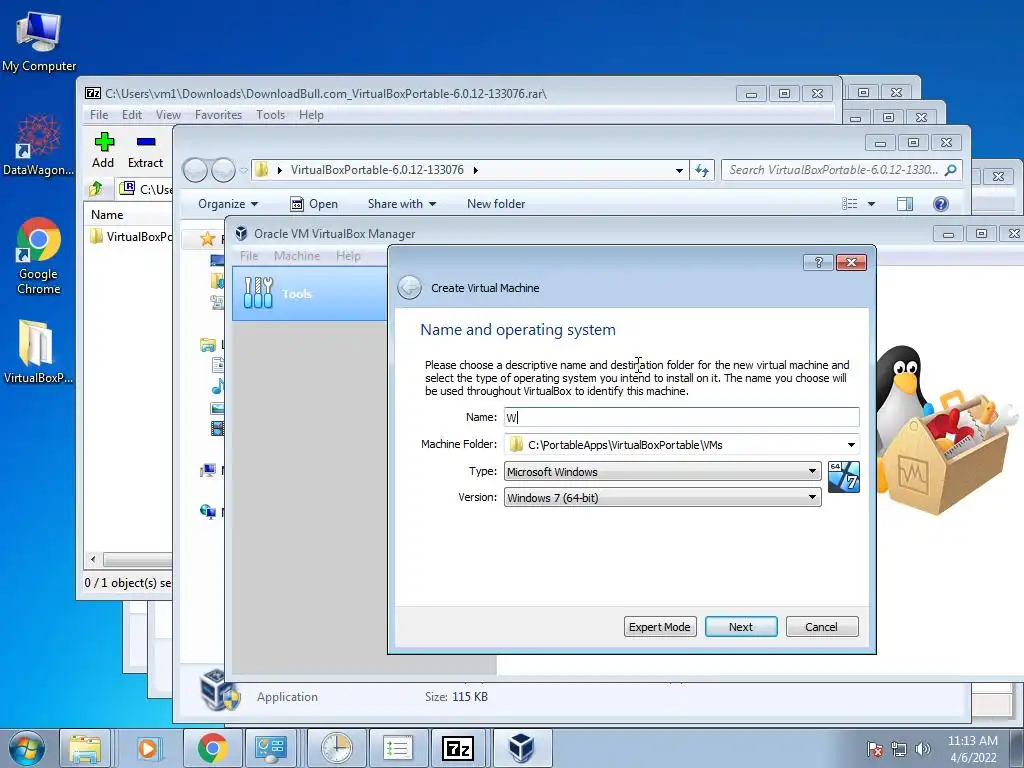Image resolution: width=1024 pixels, height=768 pixels.
Task: Click the Extract icon in 7-Zip
Action: click(146, 142)
